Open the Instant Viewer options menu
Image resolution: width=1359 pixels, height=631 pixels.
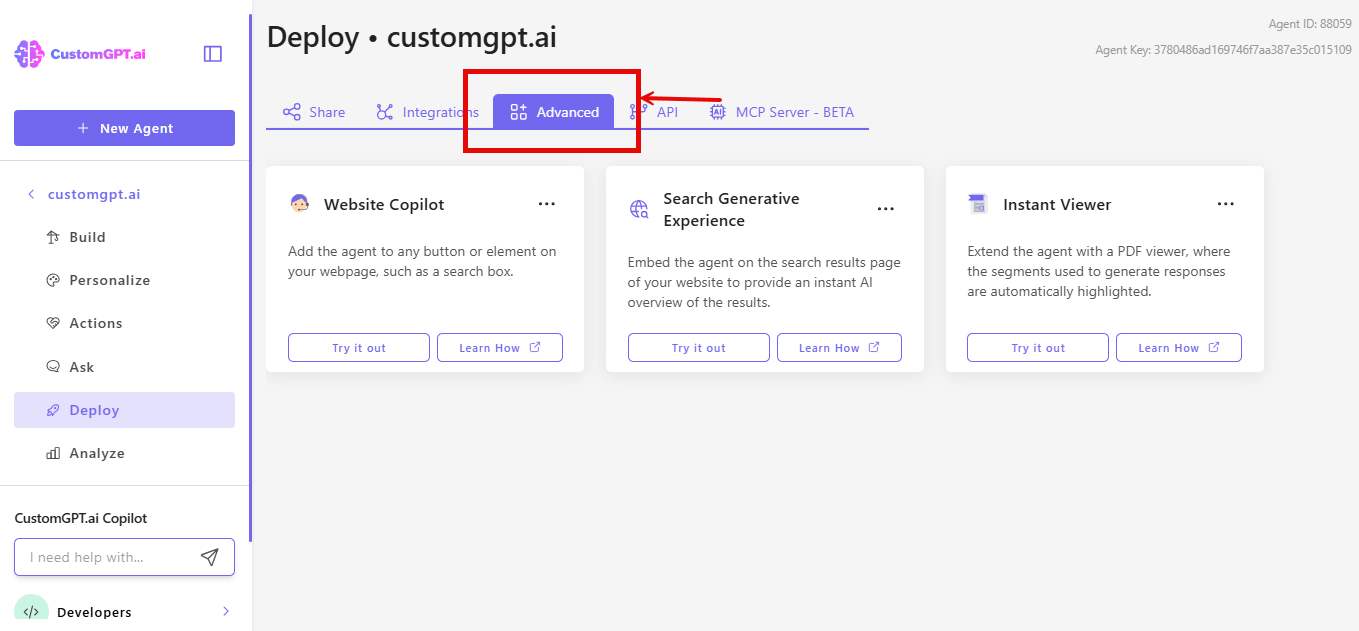[1225, 203]
